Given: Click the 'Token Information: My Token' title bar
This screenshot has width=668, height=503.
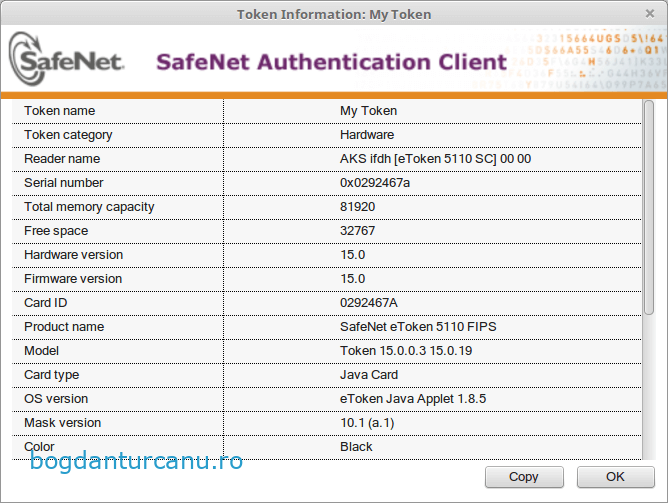Looking at the screenshot, I should [334, 14].
